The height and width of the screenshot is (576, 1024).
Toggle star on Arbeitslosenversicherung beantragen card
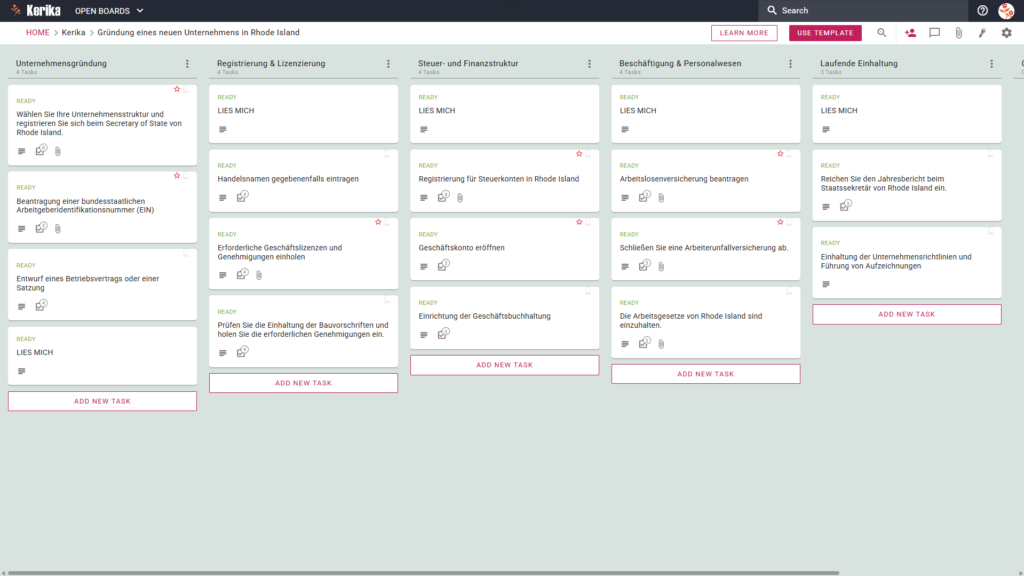[780, 154]
